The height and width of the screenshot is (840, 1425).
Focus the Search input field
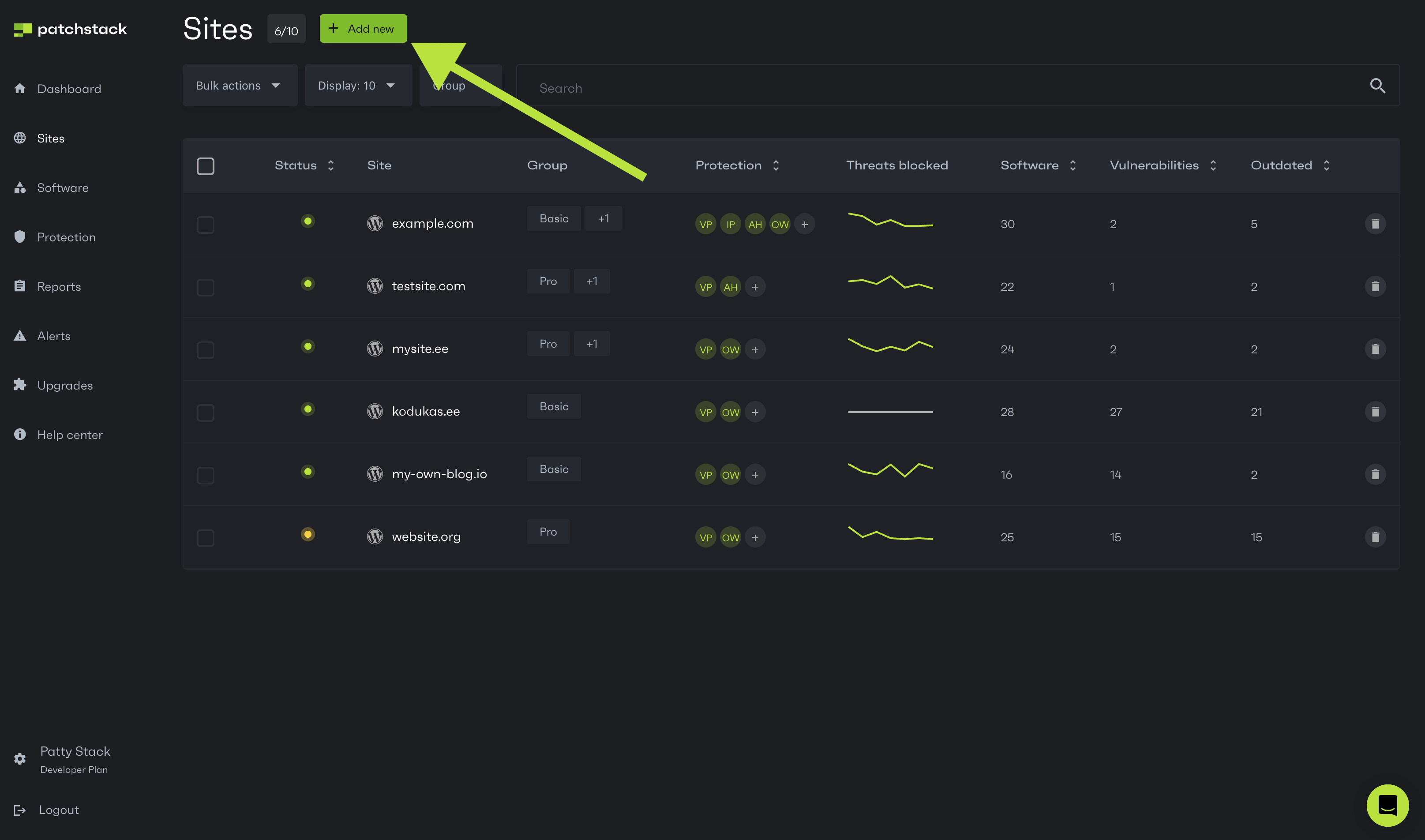(957, 86)
